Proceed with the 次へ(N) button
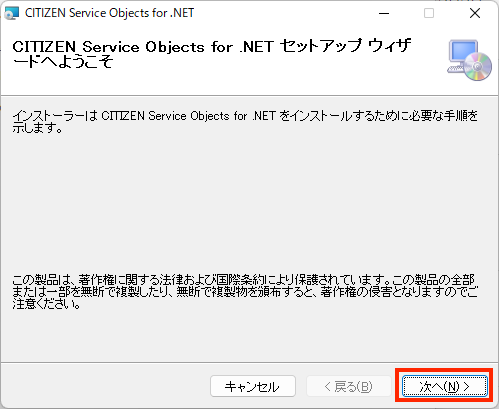Image resolution: width=499 pixels, height=409 pixels. 445,386
